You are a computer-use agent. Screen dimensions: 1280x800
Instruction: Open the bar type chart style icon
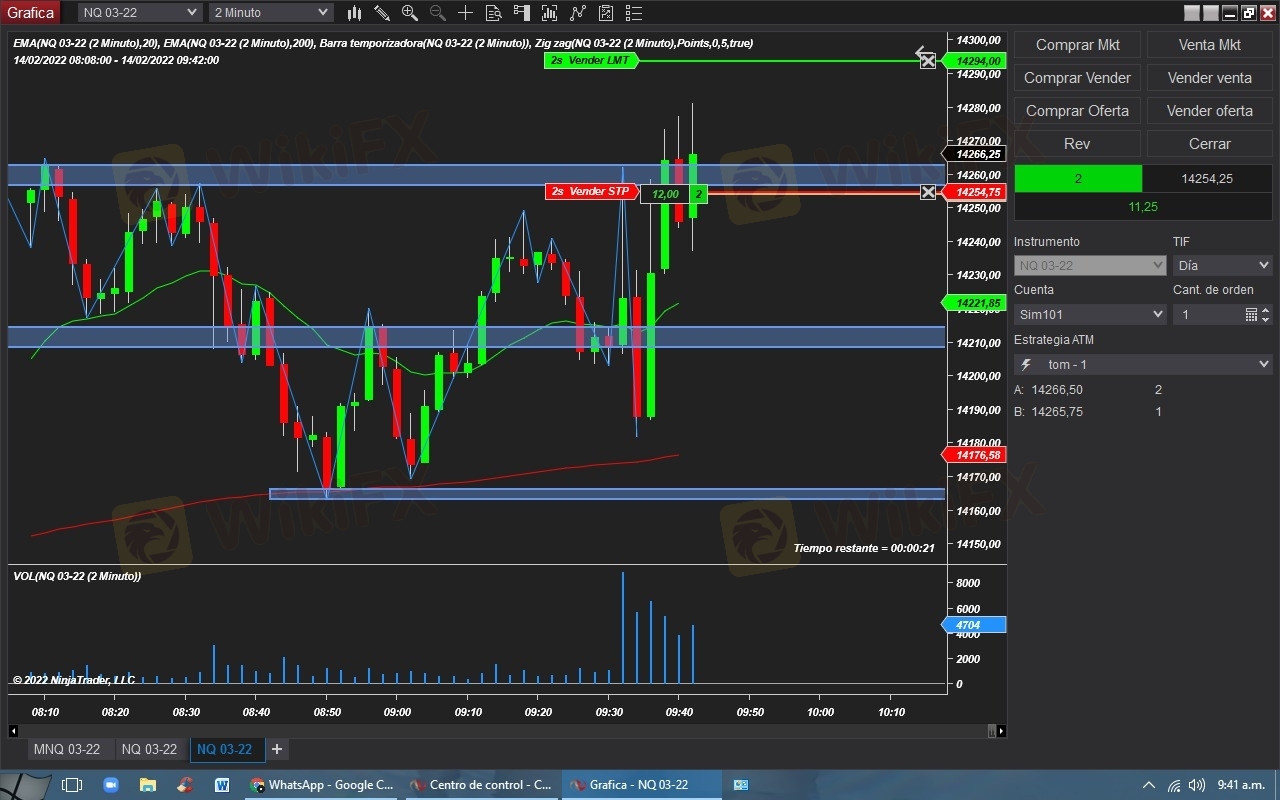(354, 13)
